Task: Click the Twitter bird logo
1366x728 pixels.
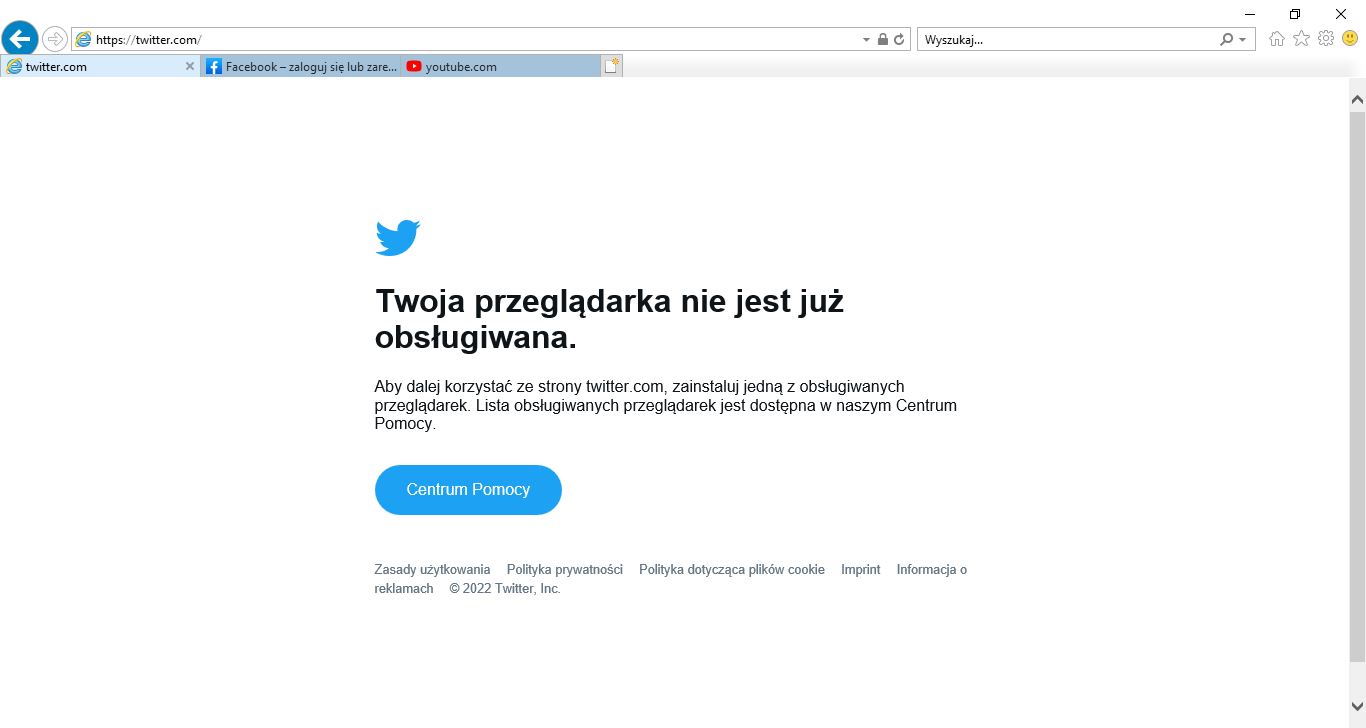Action: pos(398,238)
